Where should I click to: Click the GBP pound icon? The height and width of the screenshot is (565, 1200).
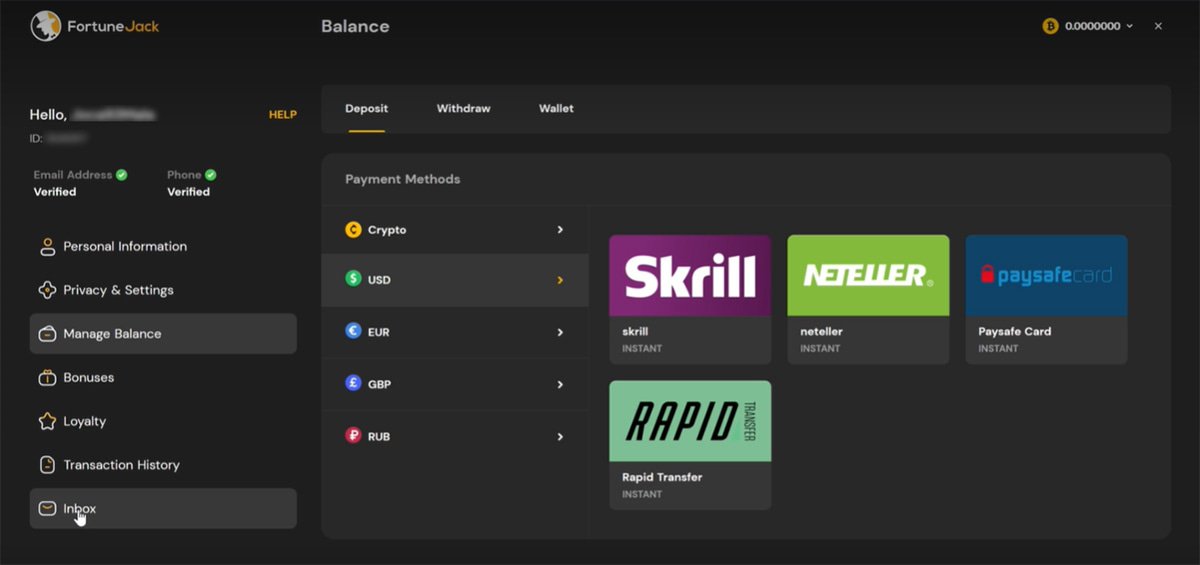coord(353,384)
